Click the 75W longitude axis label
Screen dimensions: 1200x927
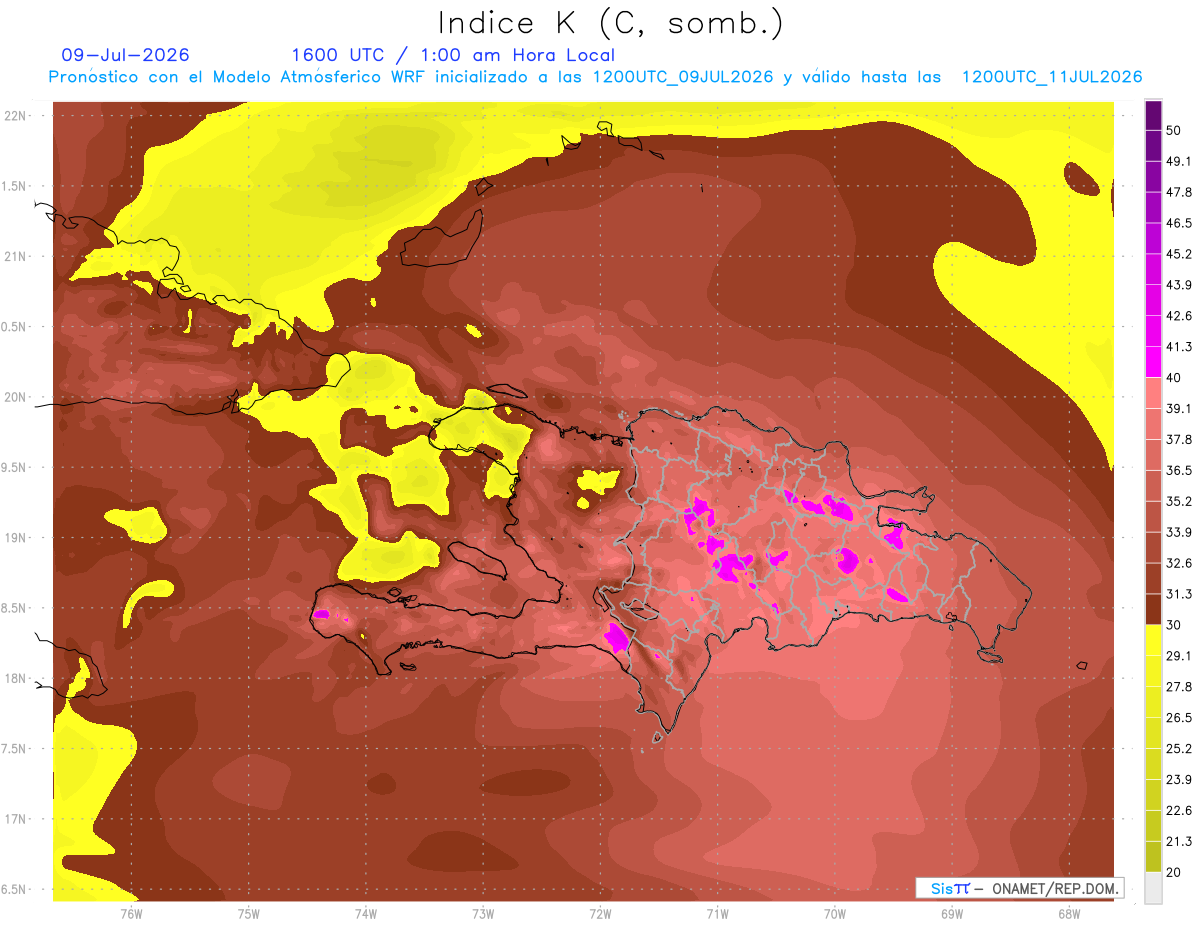tap(249, 913)
